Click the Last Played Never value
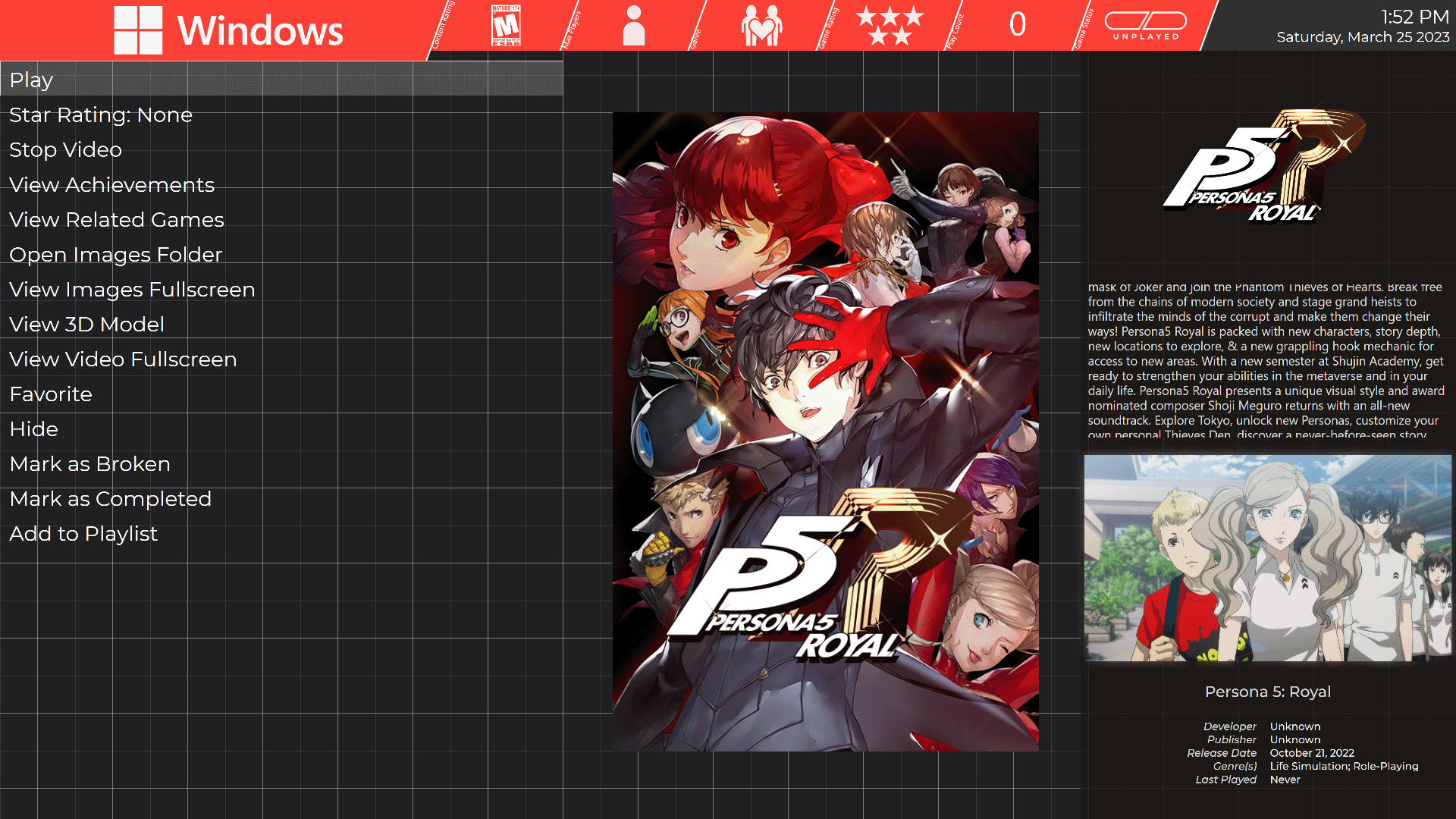This screenshot has width=1456, height=819. (x=1285, y=780)
